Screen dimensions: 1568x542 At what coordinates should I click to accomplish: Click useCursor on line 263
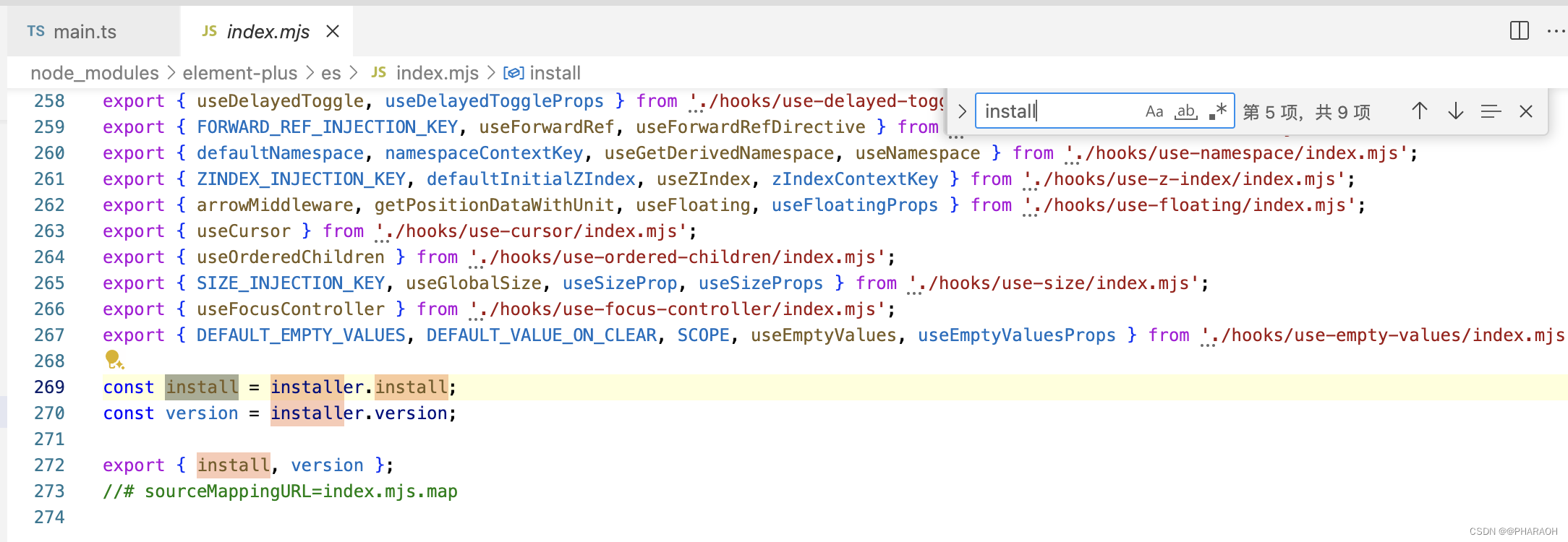(x=244, y=231)
